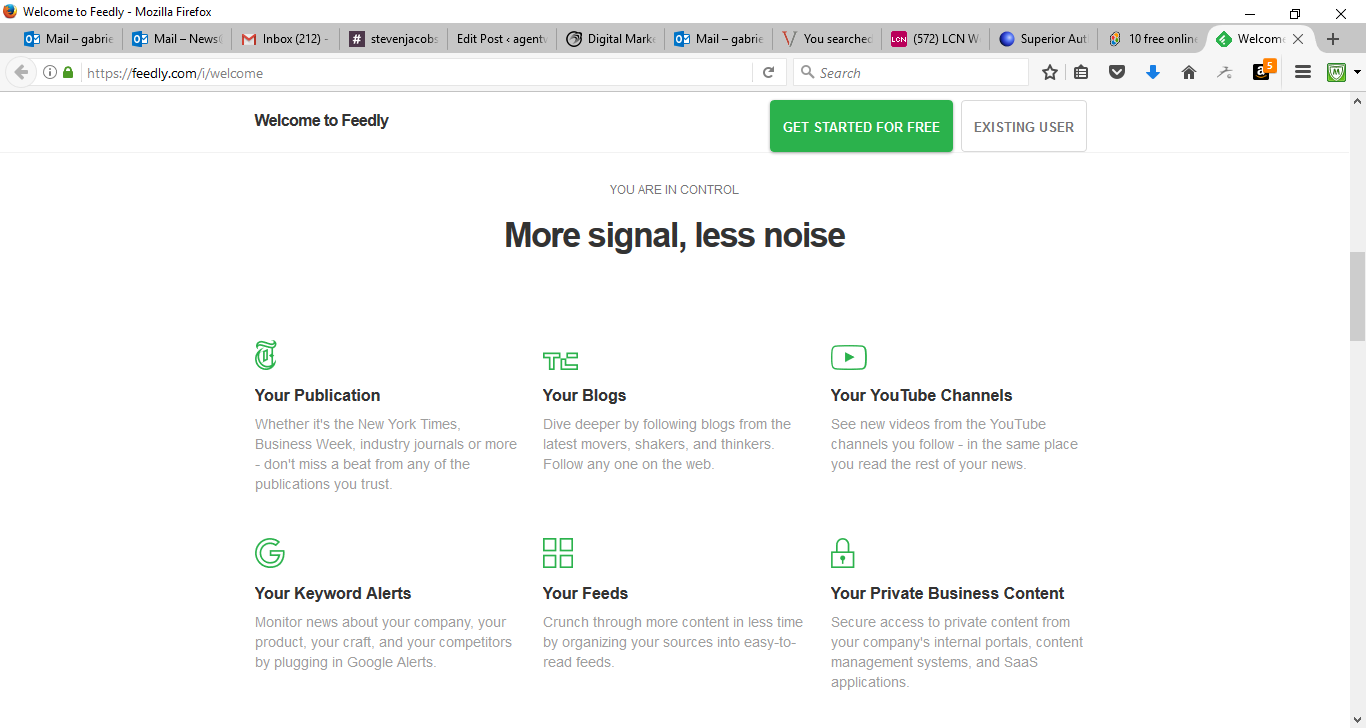The width and height of the screenshot is (1366, 728).
Task: Switch to Gmail Inbox (212) tab
Action: click(286, 39)
